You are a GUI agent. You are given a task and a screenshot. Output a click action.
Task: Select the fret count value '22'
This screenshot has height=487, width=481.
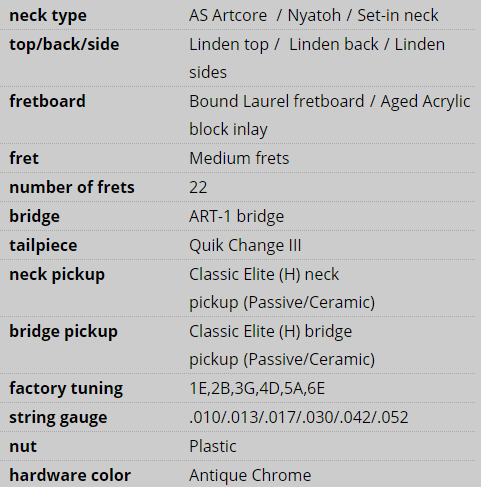click(x=198, y=187)
